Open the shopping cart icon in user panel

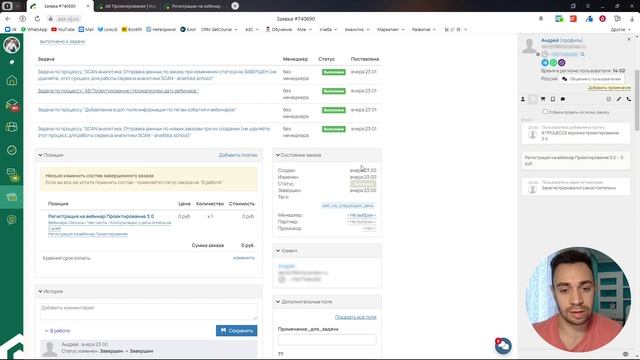pyautogui.click(x=543, y=99)
